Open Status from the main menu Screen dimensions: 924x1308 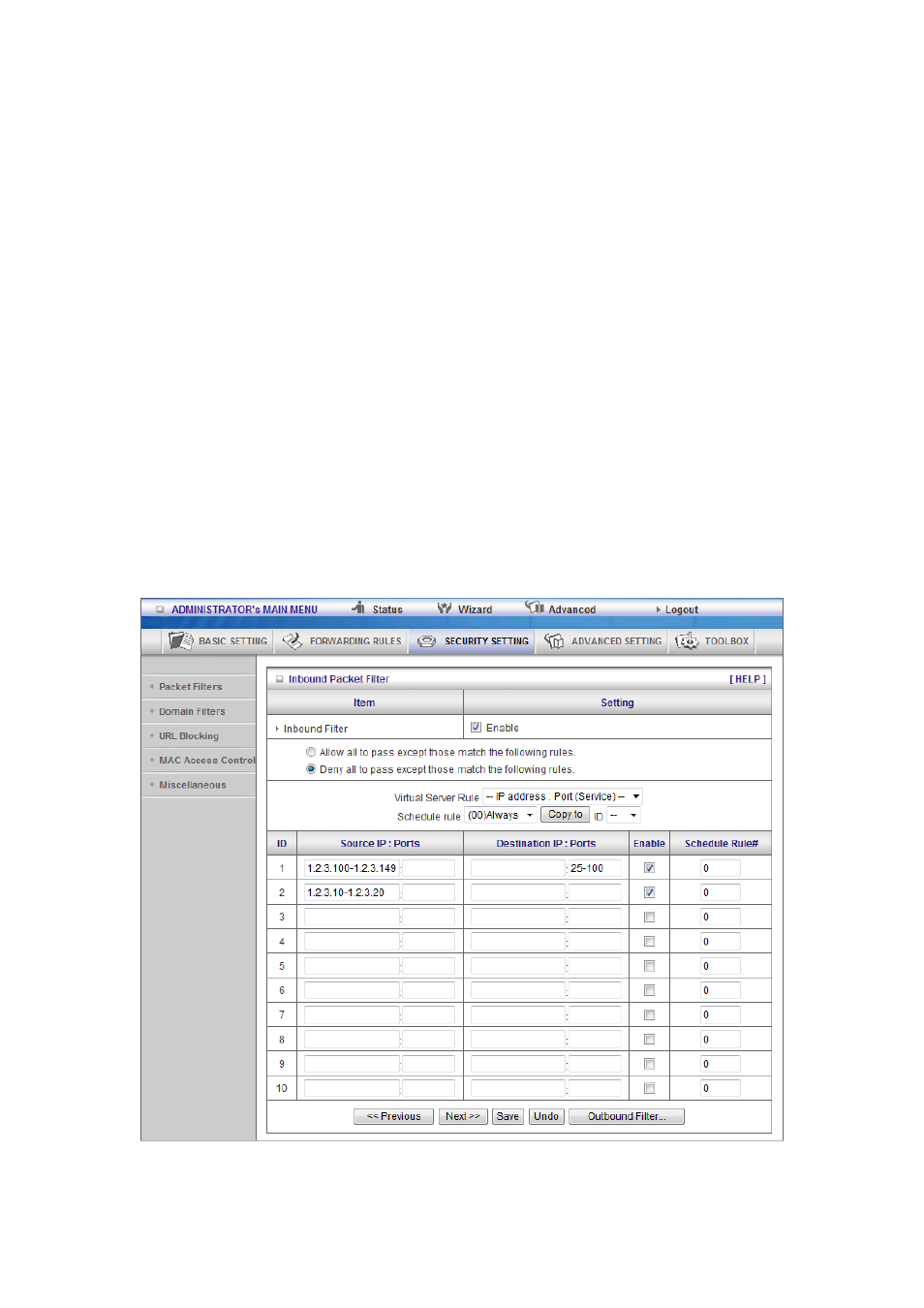tap(387, 610)
